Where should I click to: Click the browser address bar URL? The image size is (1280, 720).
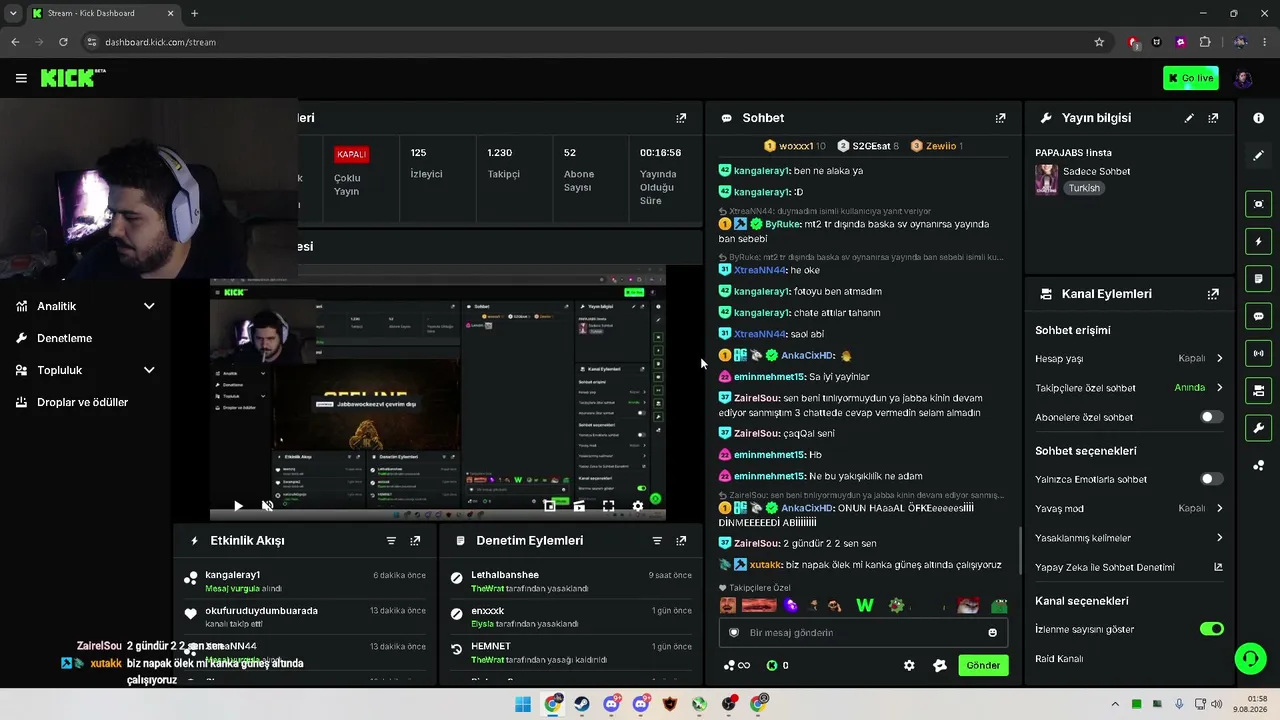pyautogui.click(x=160, y=42)
